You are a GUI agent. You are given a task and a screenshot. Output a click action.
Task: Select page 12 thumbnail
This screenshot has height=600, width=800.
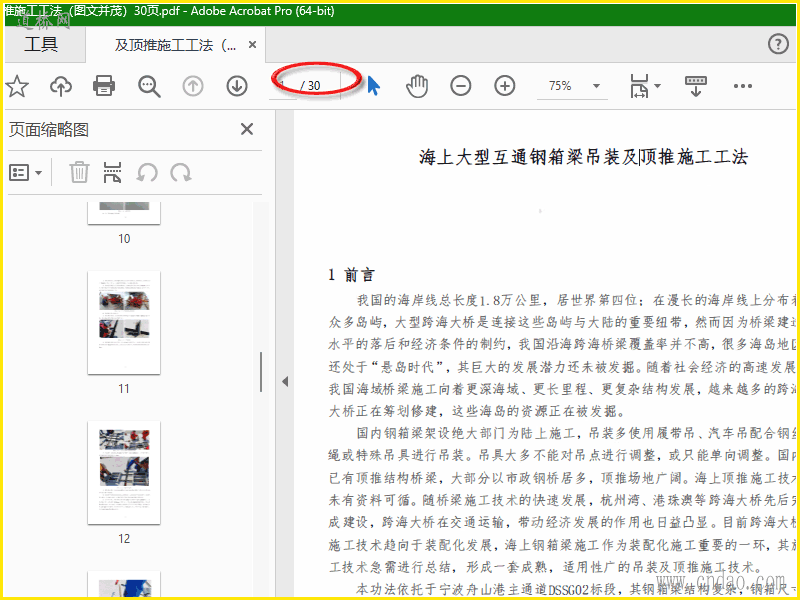point(124,472)
